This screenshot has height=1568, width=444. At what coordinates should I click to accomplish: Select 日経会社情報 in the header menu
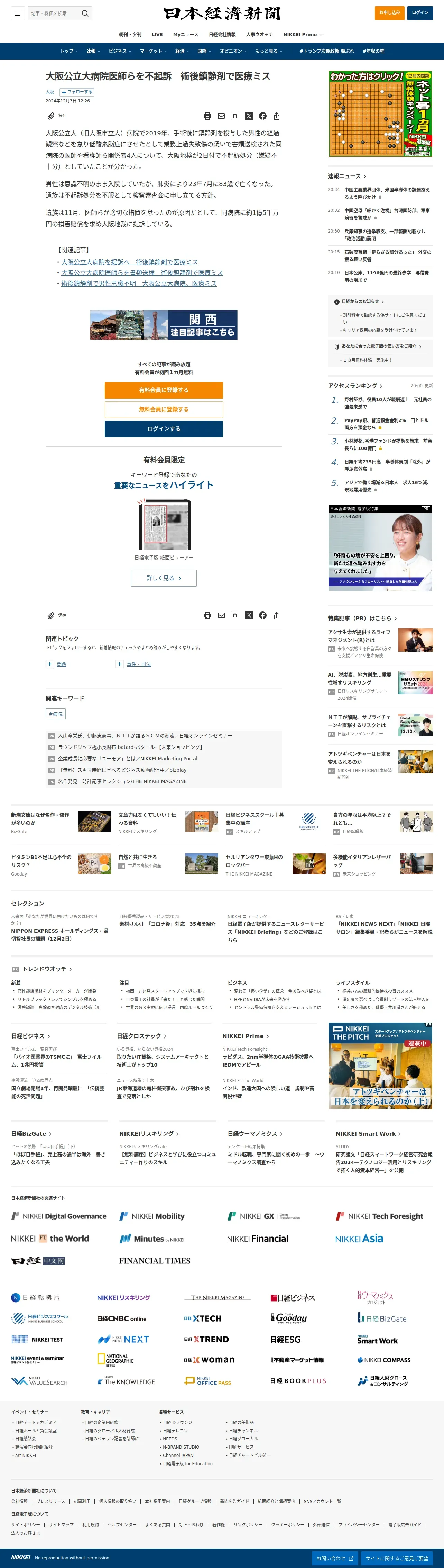click(222, 35)
